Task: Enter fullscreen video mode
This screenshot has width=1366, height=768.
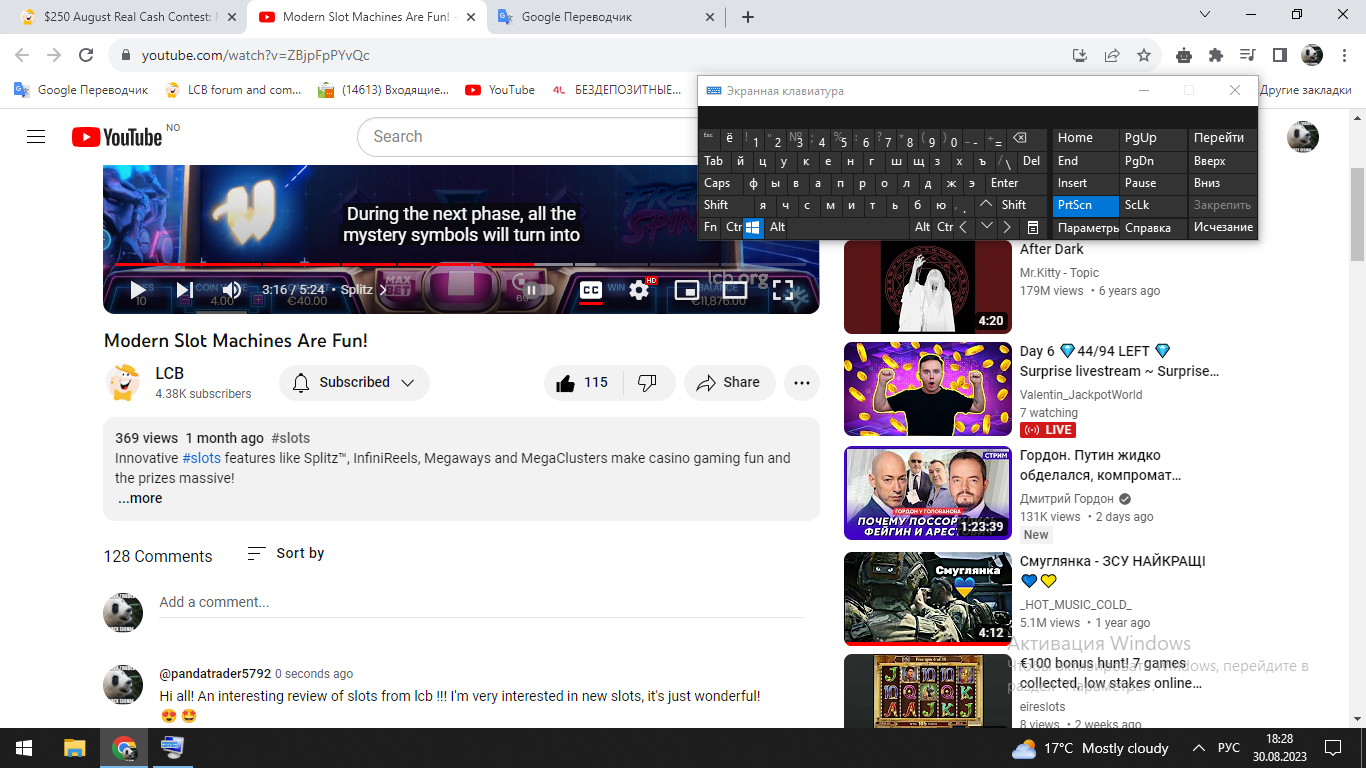Action: point(783,290)
